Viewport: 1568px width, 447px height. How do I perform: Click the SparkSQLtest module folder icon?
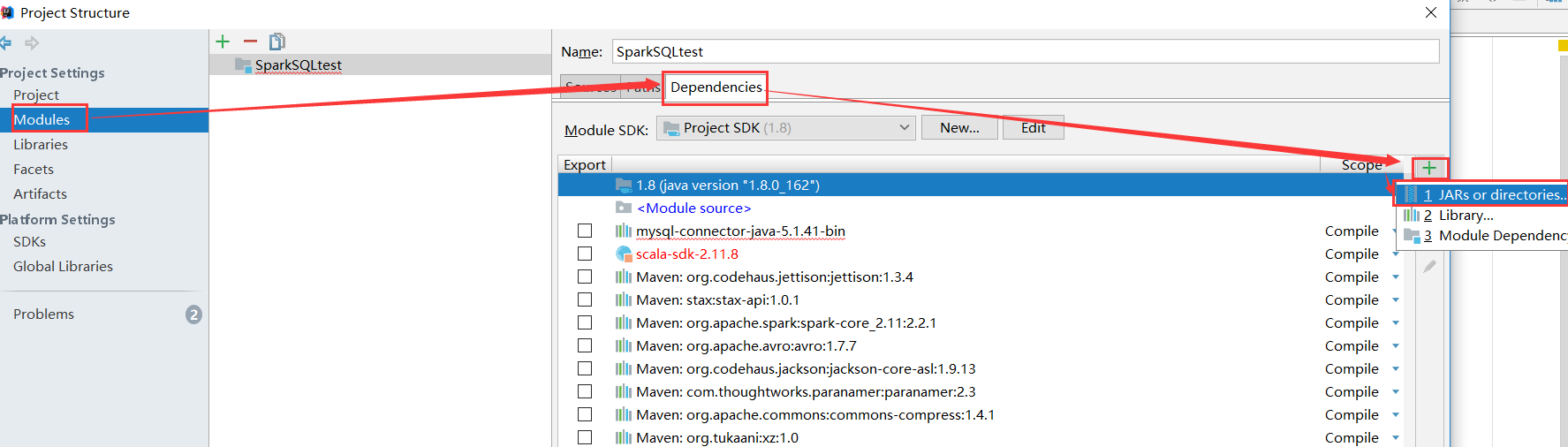tap(243, 64)
